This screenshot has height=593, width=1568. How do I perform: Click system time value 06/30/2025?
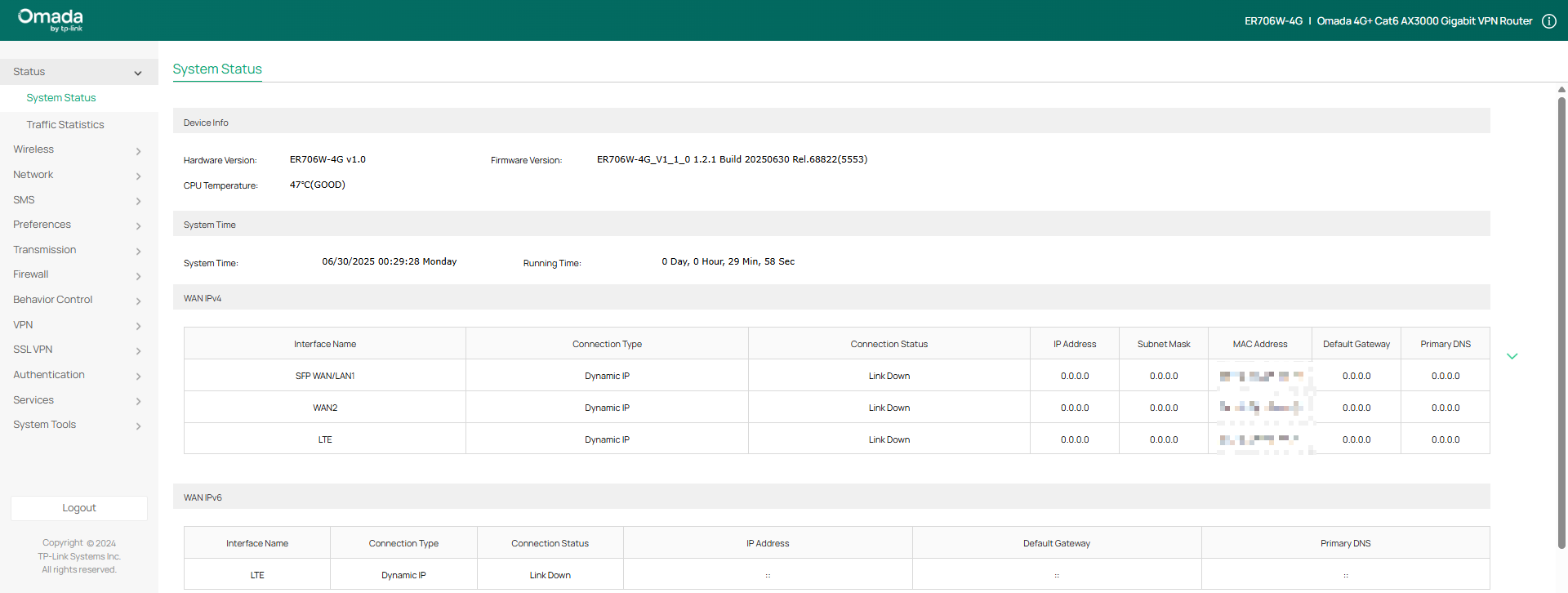tap(390, 261)
